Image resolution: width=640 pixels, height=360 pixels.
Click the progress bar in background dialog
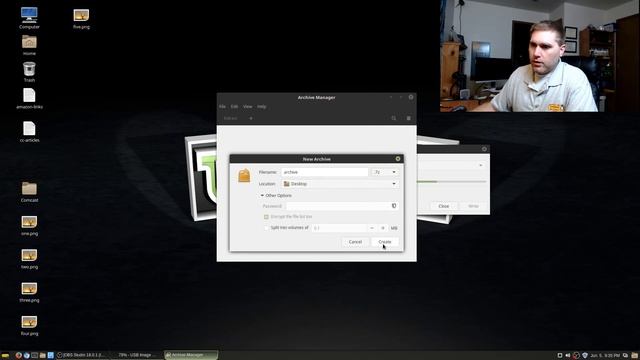(x=451, y=181)
